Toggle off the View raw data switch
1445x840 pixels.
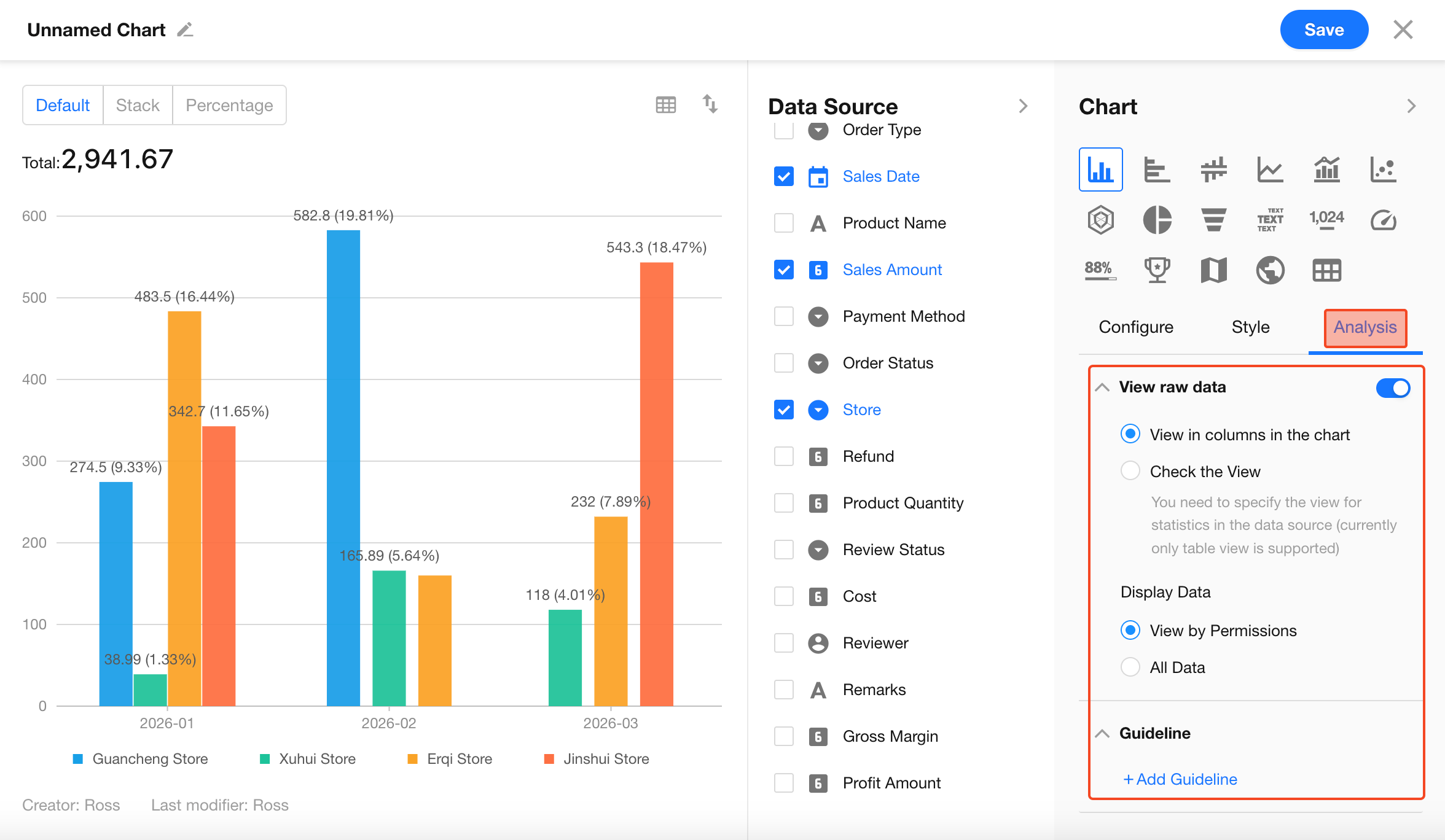[1393, 388]
